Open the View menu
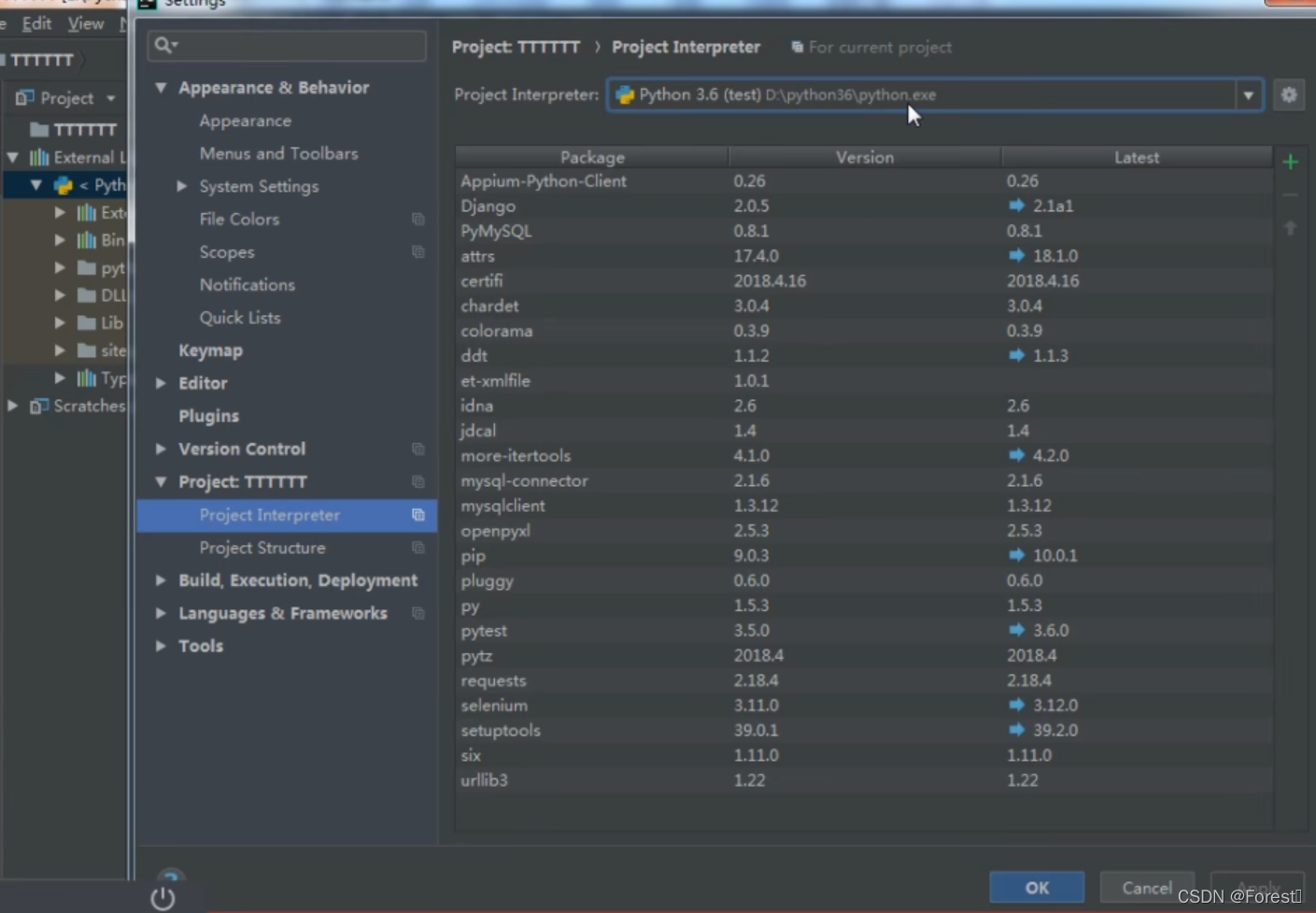The width and height of the screenshot is (1316, 913). [x=86, y=23]
